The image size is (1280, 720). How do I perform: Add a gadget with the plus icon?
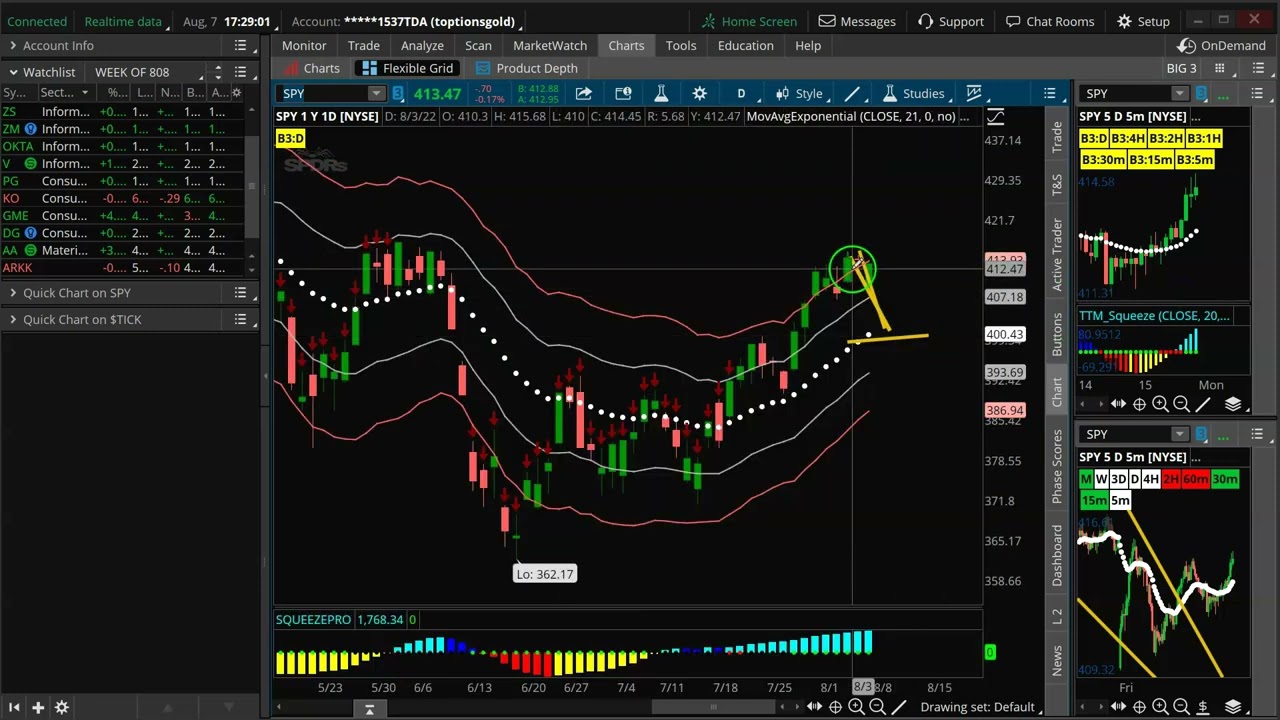point(37,707)
